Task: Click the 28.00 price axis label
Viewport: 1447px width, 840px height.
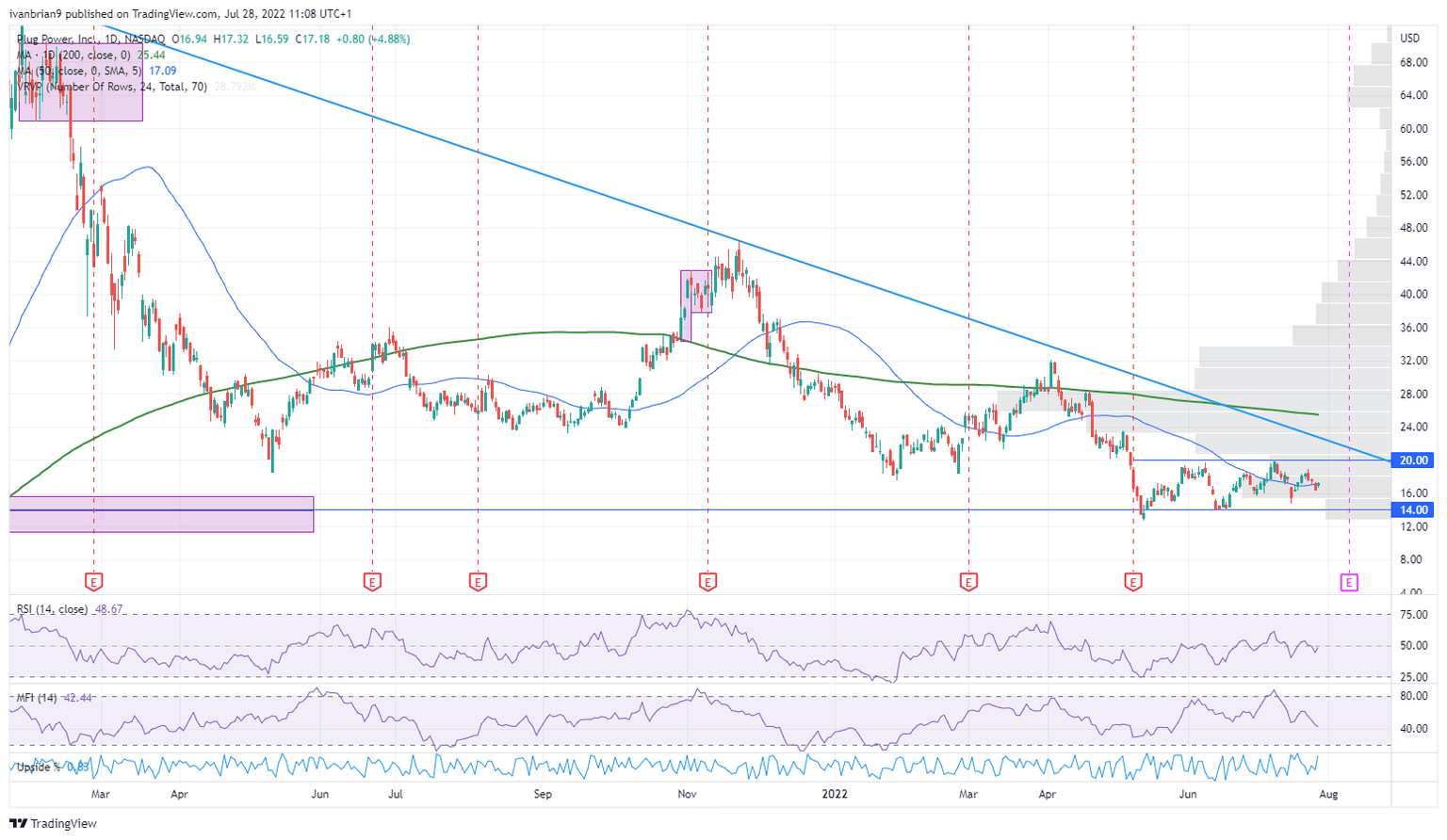Action: (x=1413, y=394)
